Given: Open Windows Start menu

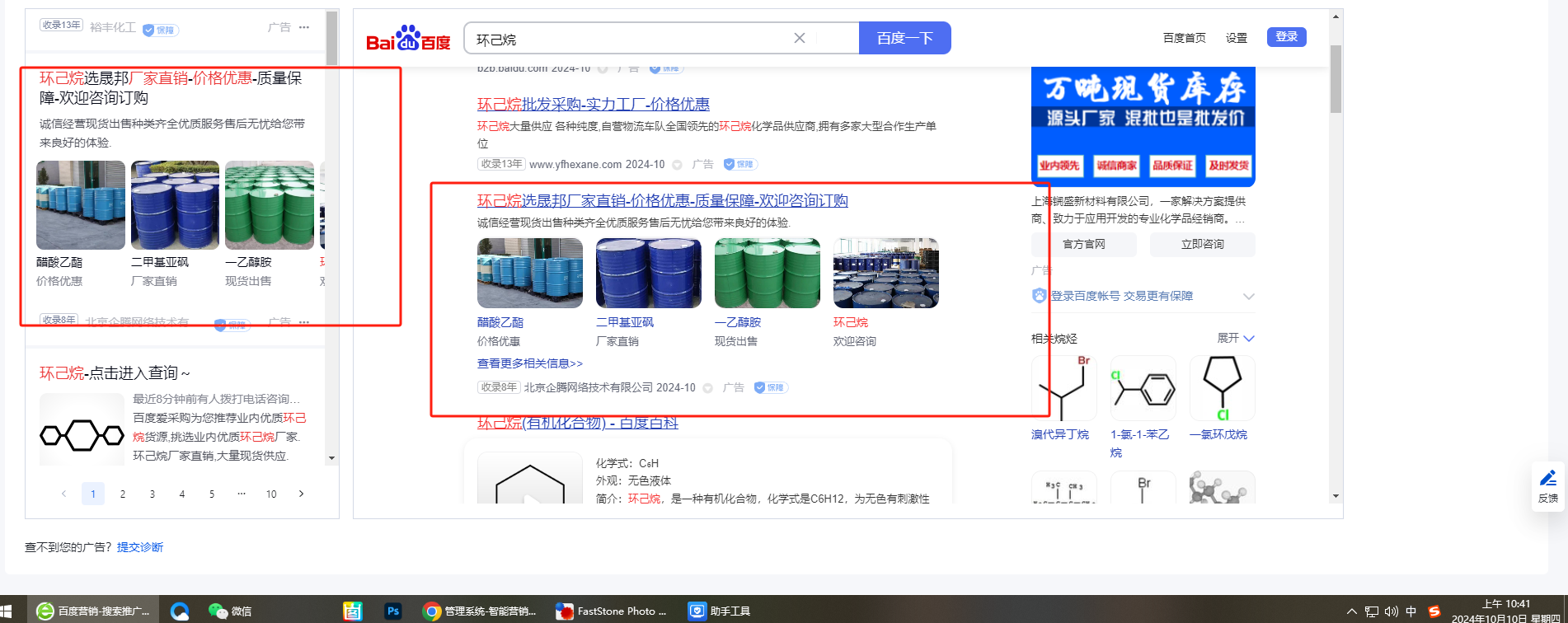Looking at the screenshot, I should click(7, 611).
